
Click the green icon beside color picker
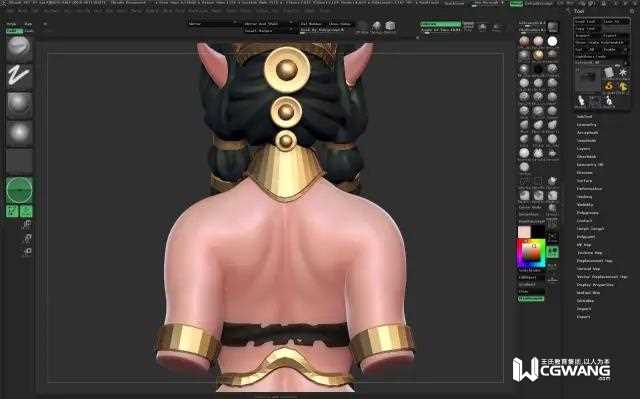[553, 252]
